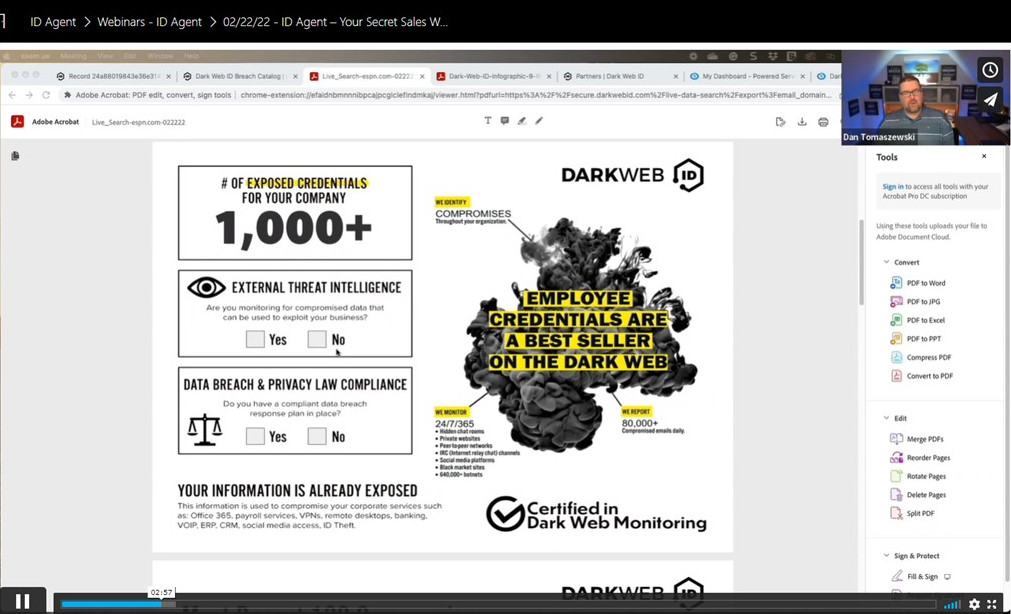The height and width of the screenshot is (614, 1011).
Task: Click the PDF document vertical scrollbar
Action: (x=861, y=262)
